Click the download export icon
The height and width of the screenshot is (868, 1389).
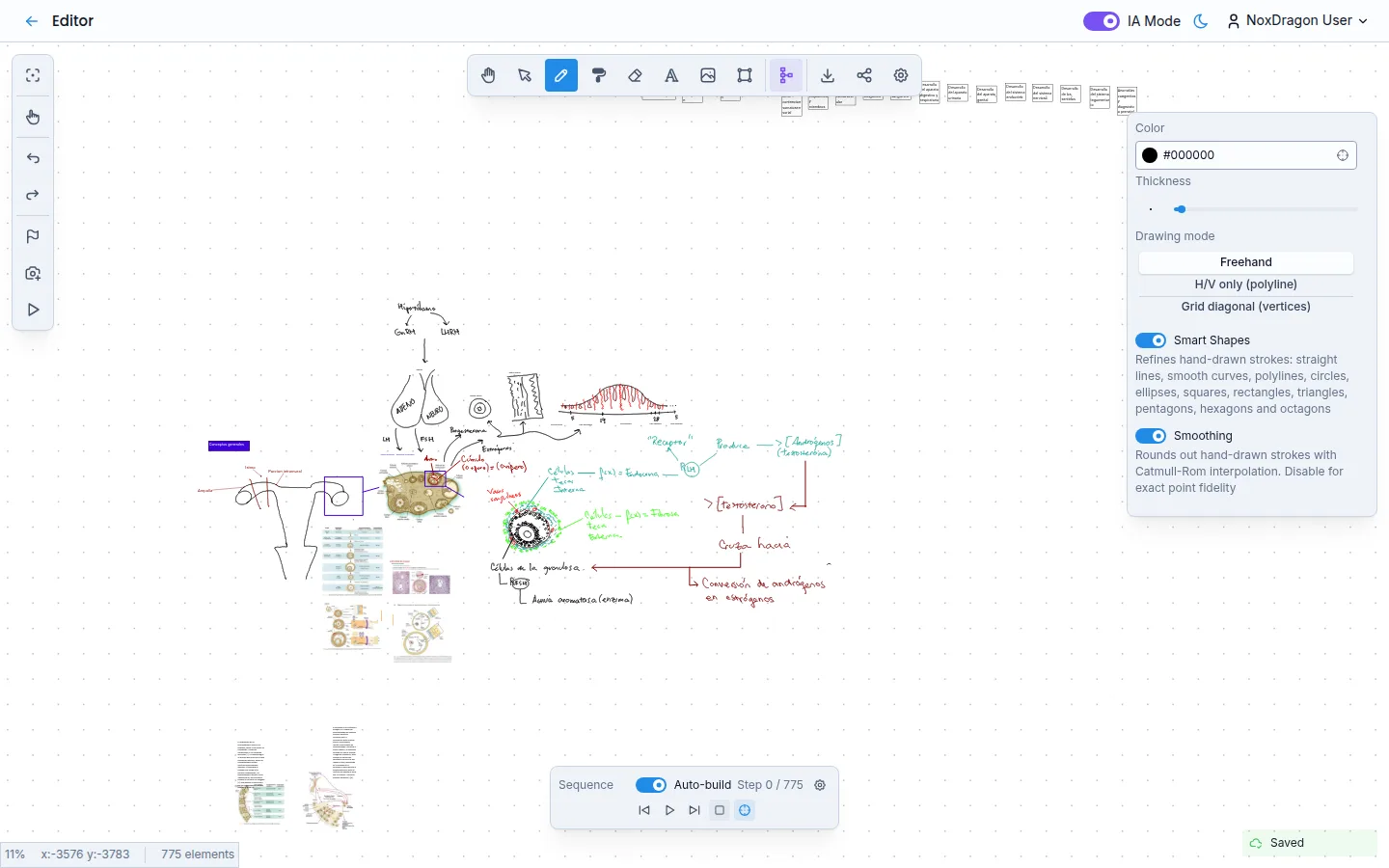[828, 75]
